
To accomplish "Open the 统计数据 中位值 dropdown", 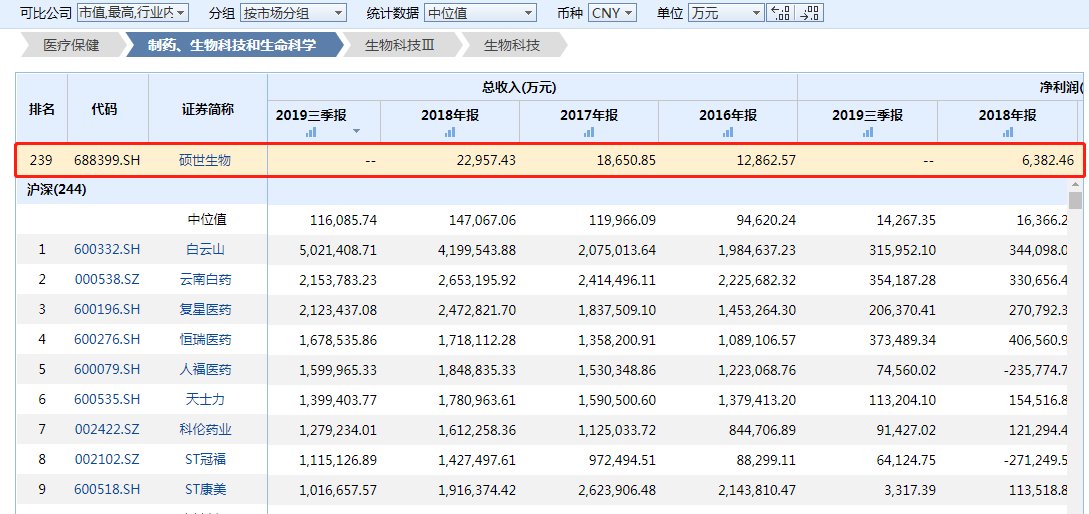I will pyautogui.click(x=480, y=13).
